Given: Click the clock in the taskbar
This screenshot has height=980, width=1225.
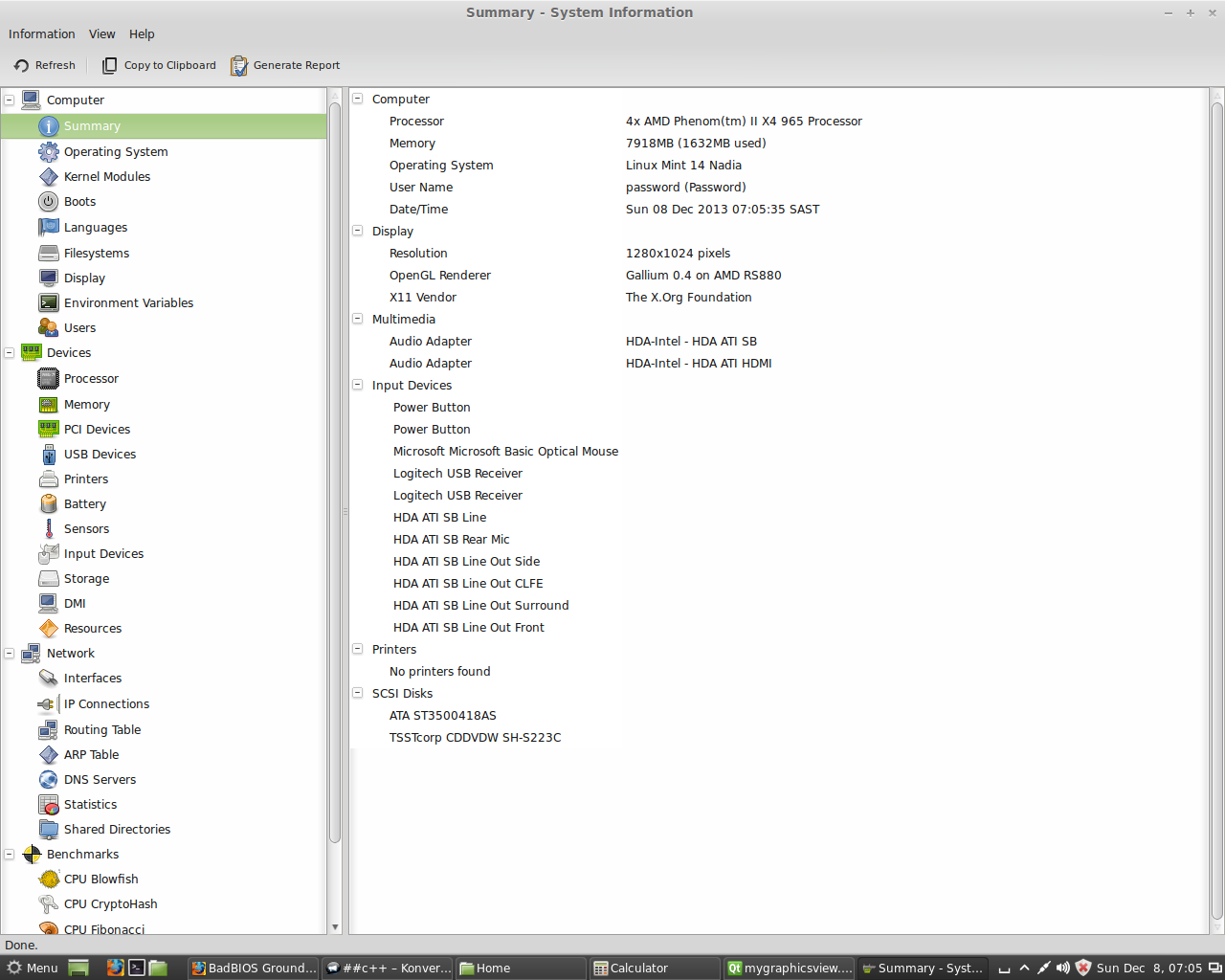Looking at the screenshot, I should click(1148, 968).
